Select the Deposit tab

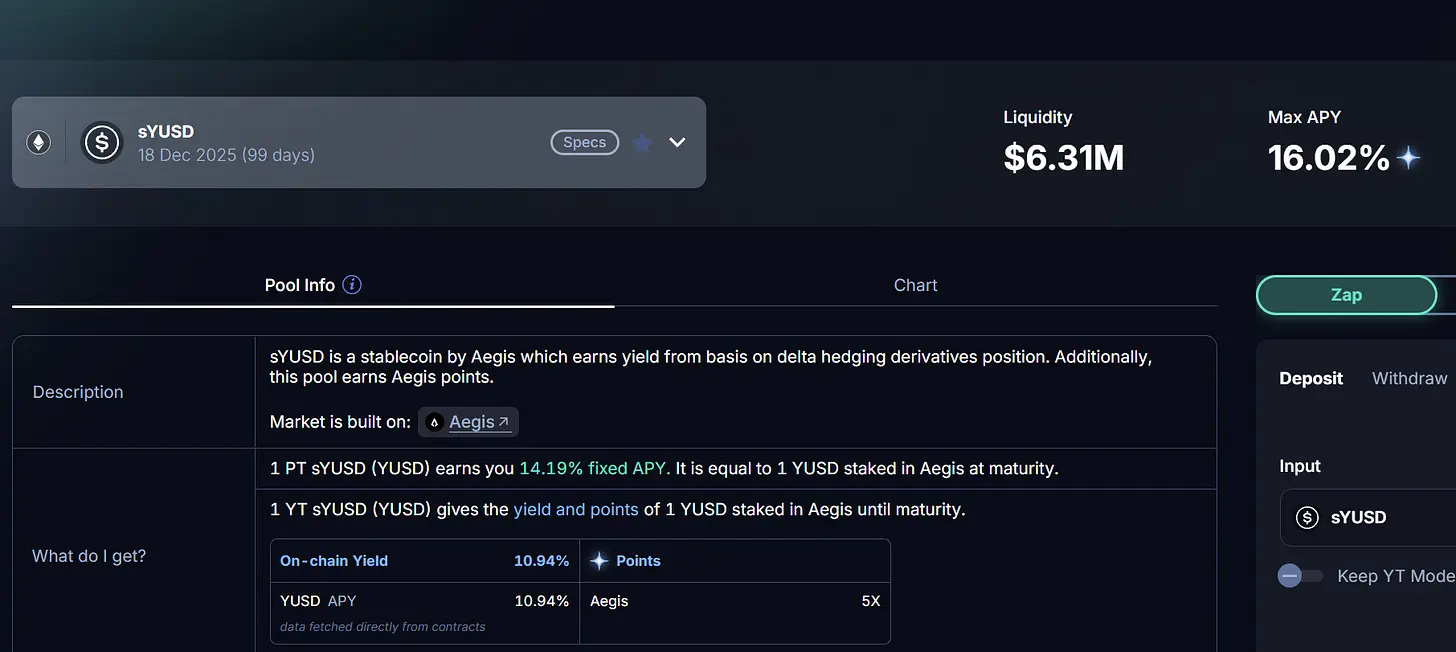(1311, 378)
